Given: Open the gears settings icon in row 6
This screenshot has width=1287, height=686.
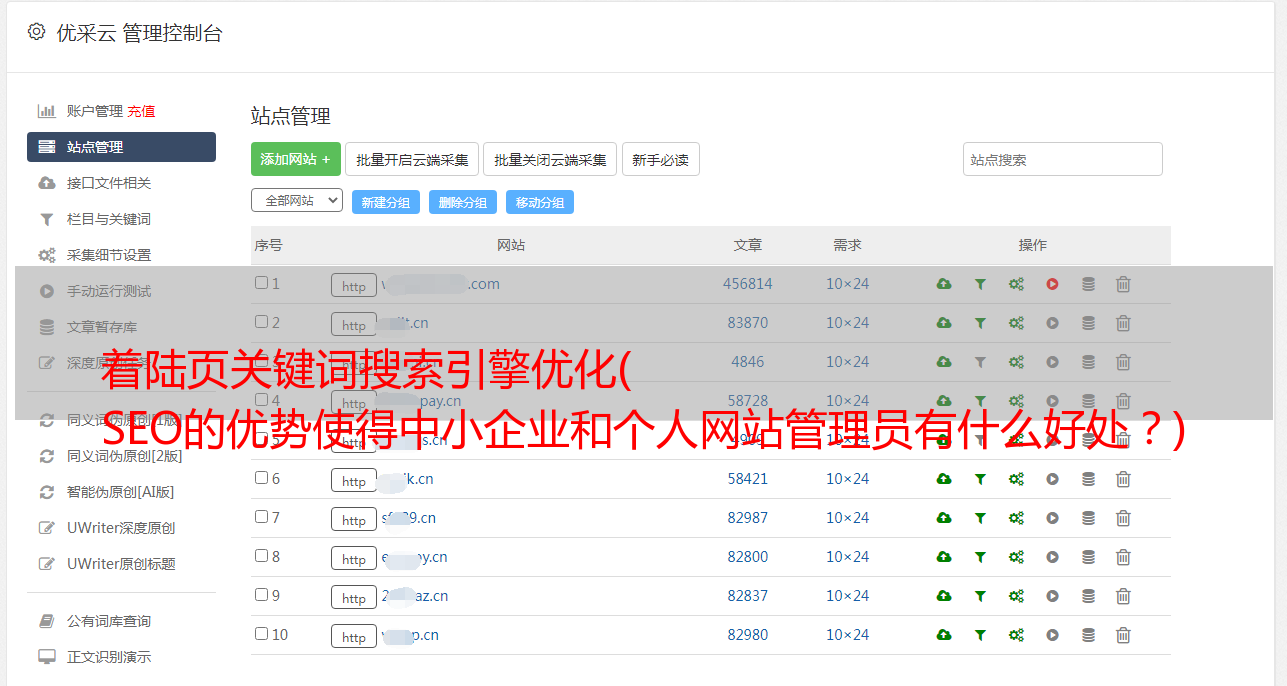Looking at the screenshot, I should (1016, 479).
